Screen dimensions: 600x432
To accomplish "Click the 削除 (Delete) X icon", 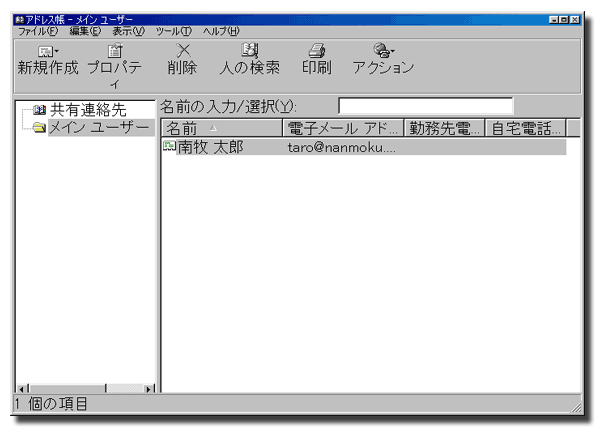I will (183, 50).
